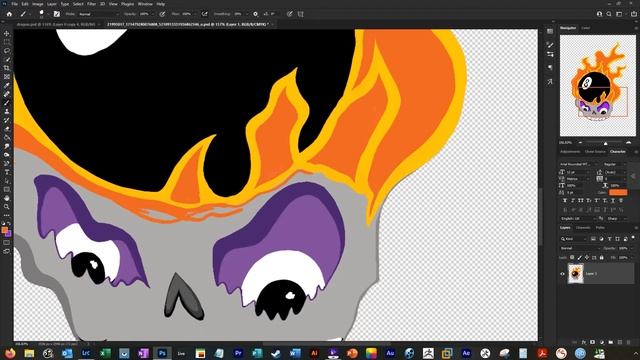Select the Lasso tool

pos(7,51)
